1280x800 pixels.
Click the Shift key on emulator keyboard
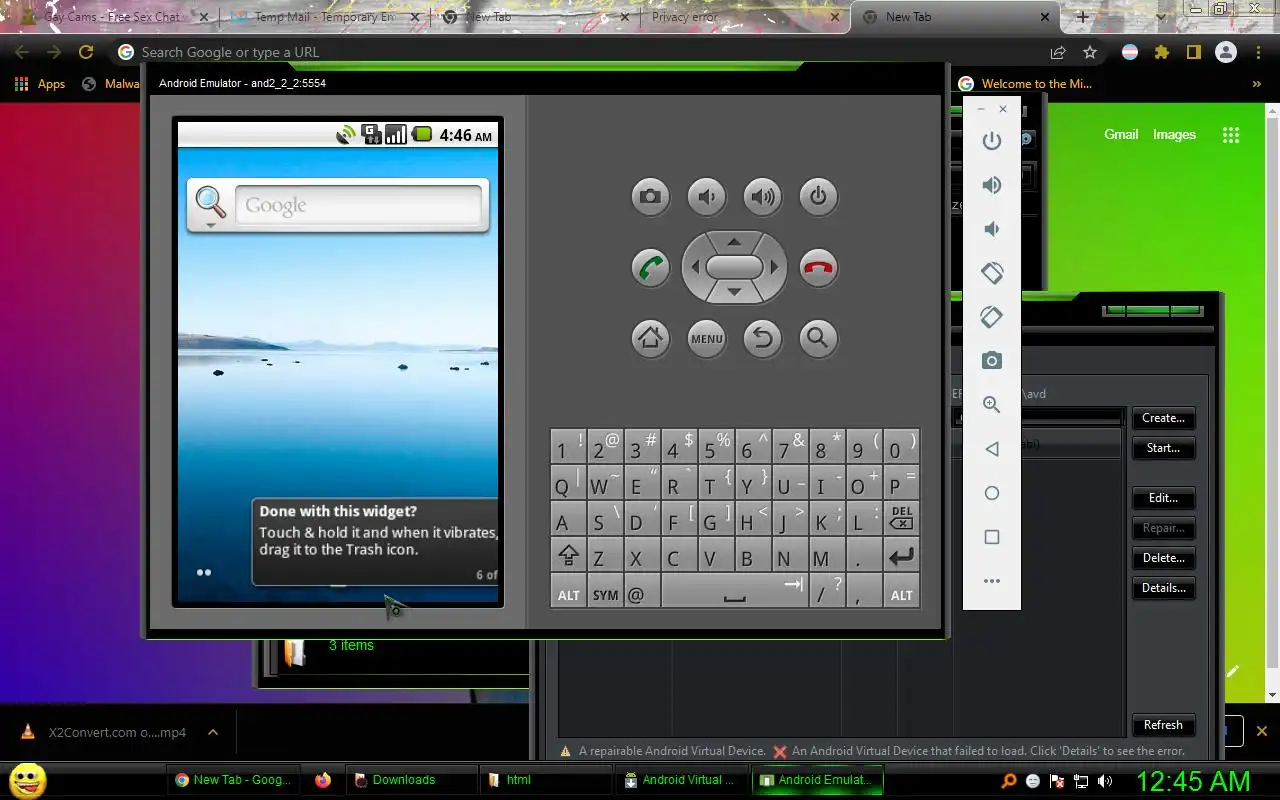pos(568,557)
